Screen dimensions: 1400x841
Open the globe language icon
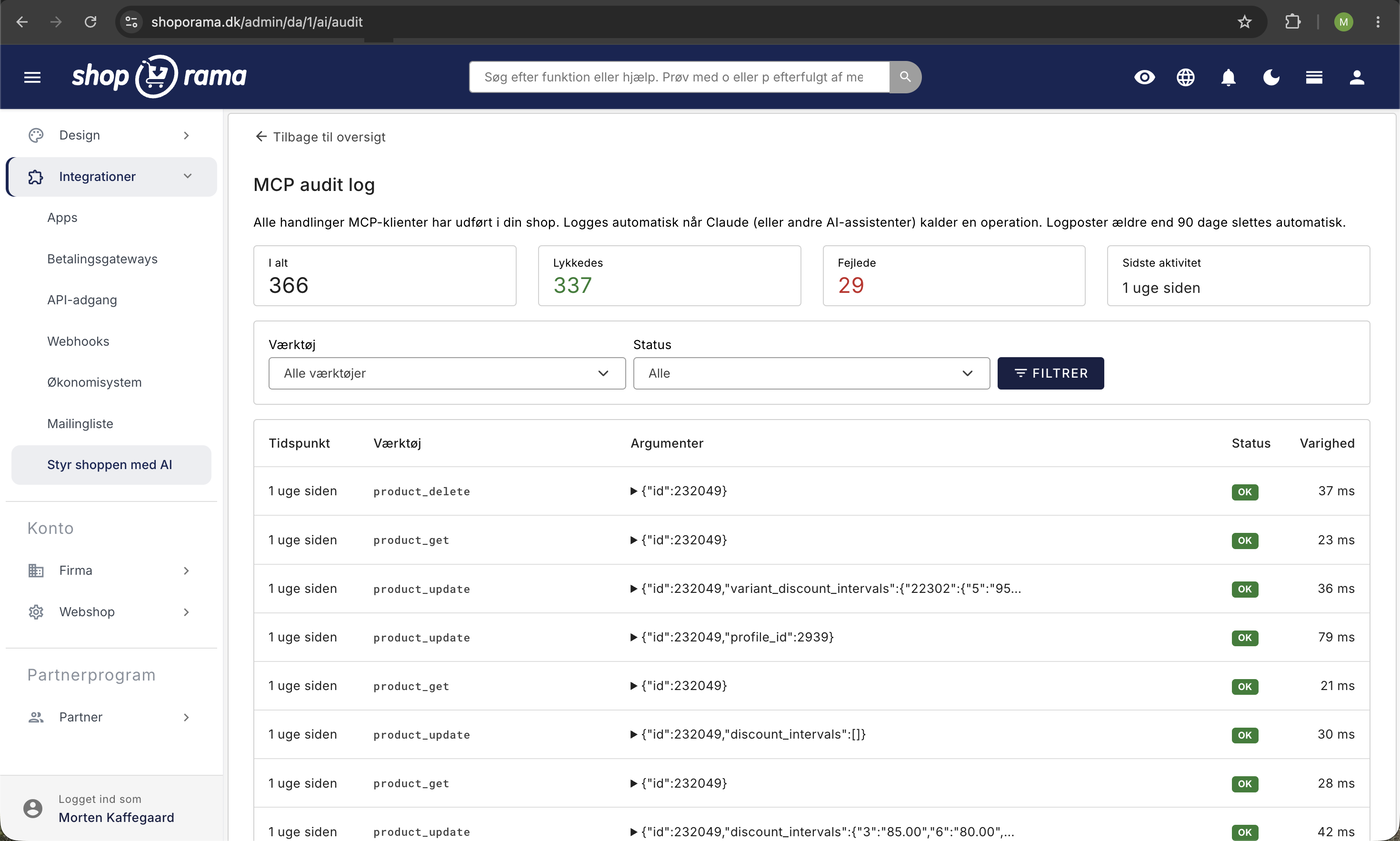[x=1186, y=77]
